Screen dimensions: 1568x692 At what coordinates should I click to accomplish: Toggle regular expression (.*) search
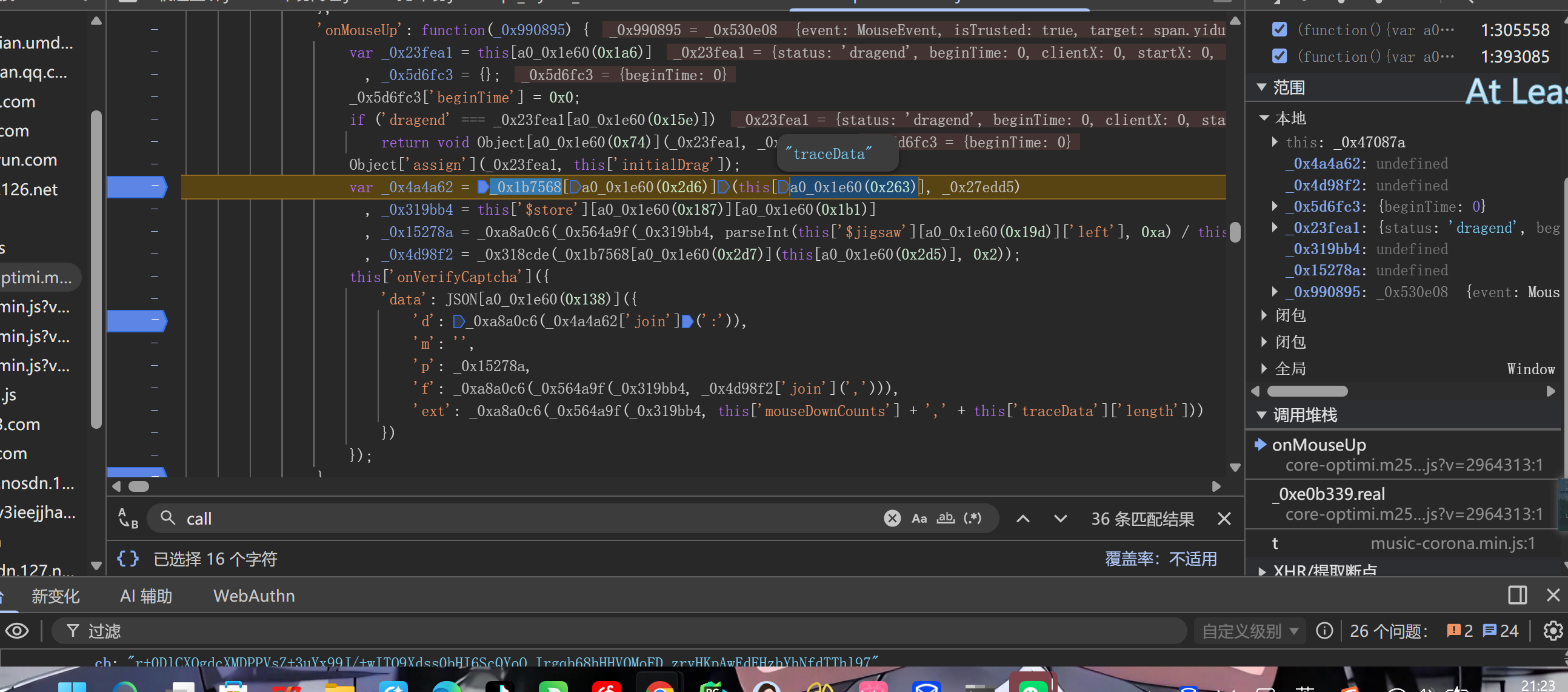(x=972, y=519)
